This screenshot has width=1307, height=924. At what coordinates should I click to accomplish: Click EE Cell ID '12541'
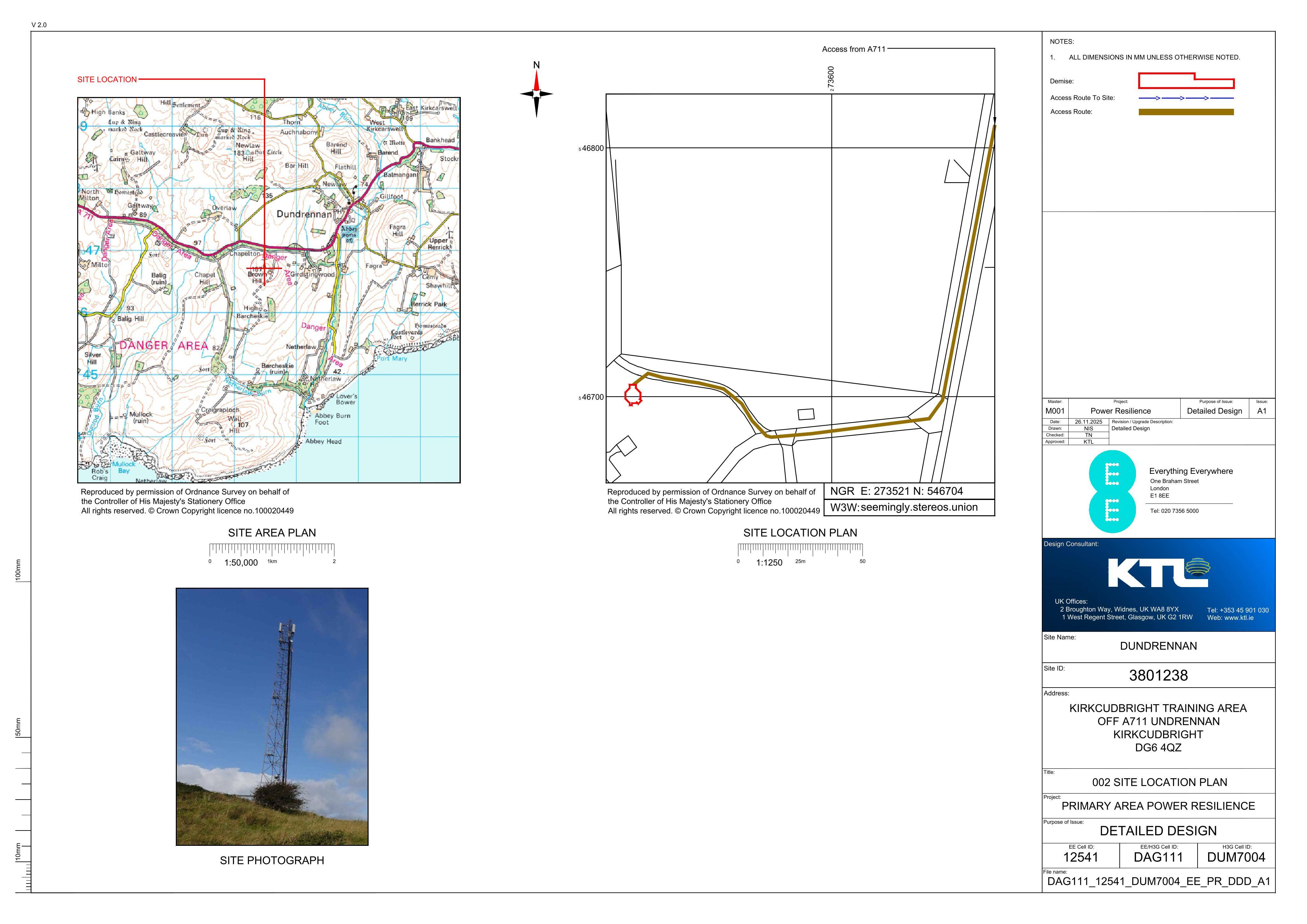[x=1080, y=857]
